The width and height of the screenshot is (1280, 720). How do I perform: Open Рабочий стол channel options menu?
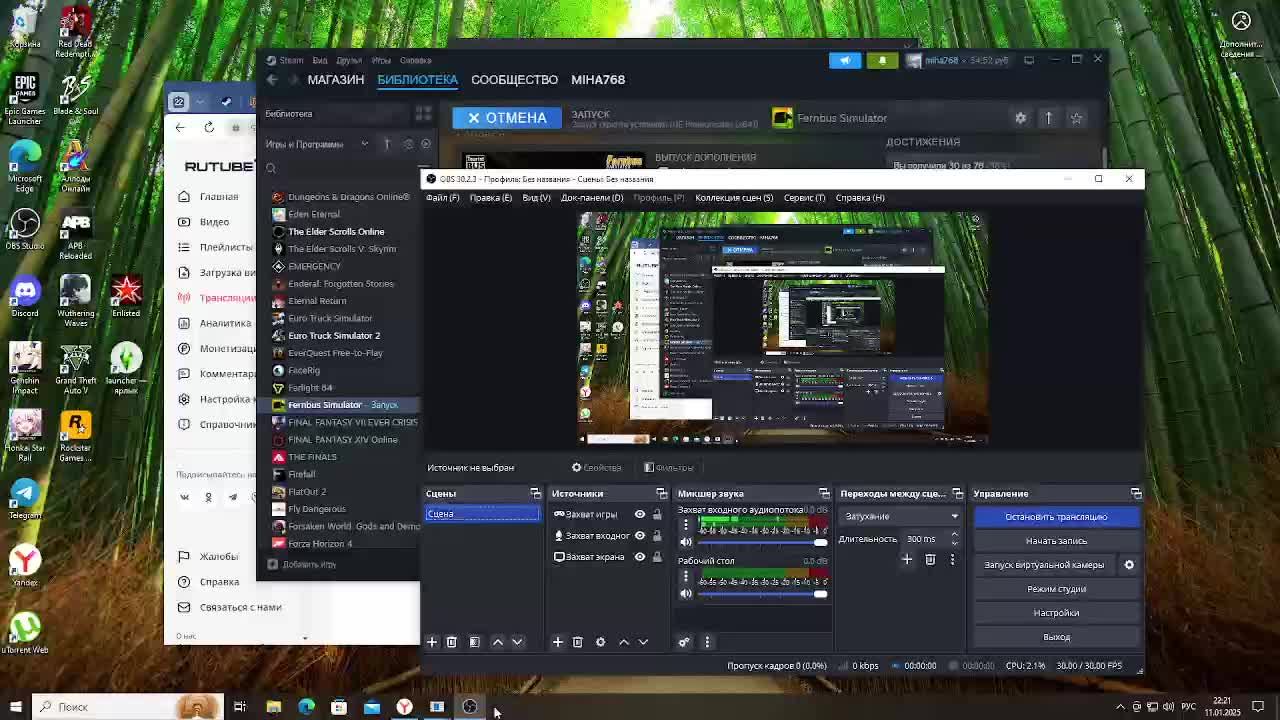pos(685,576)
